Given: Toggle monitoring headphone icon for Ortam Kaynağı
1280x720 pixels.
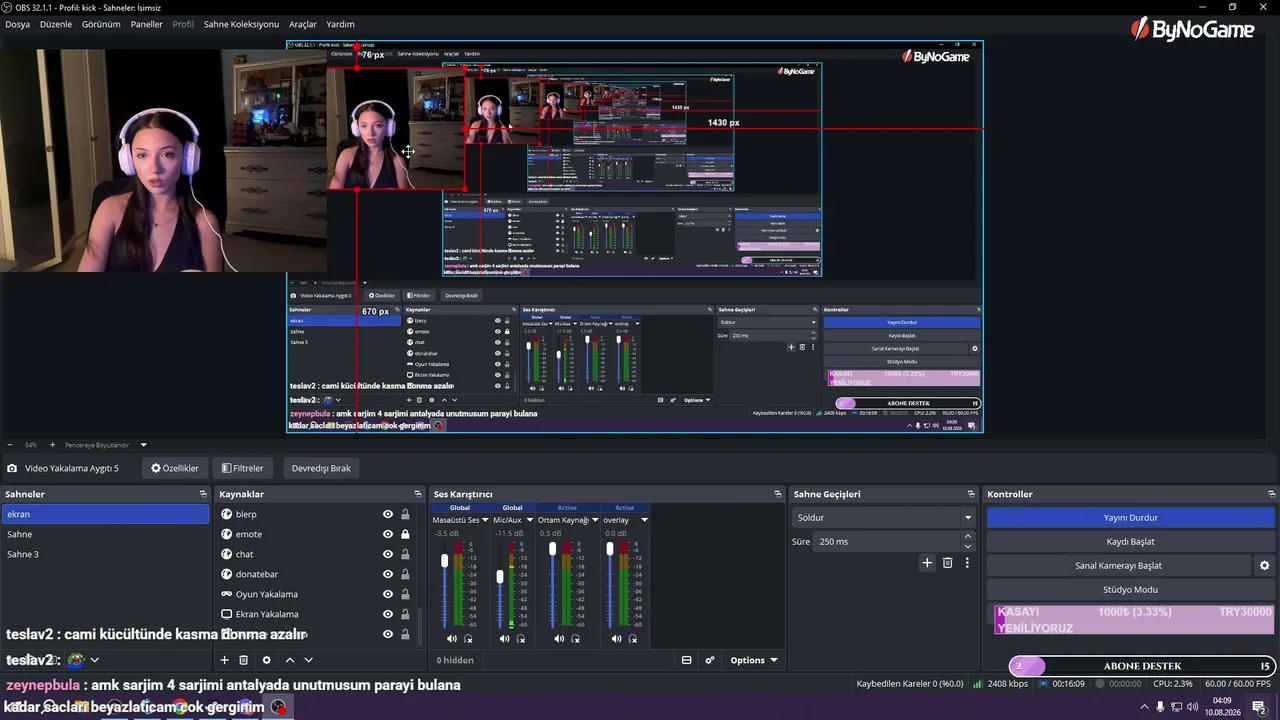Looking at the screenshot, I should click(575, 639).
